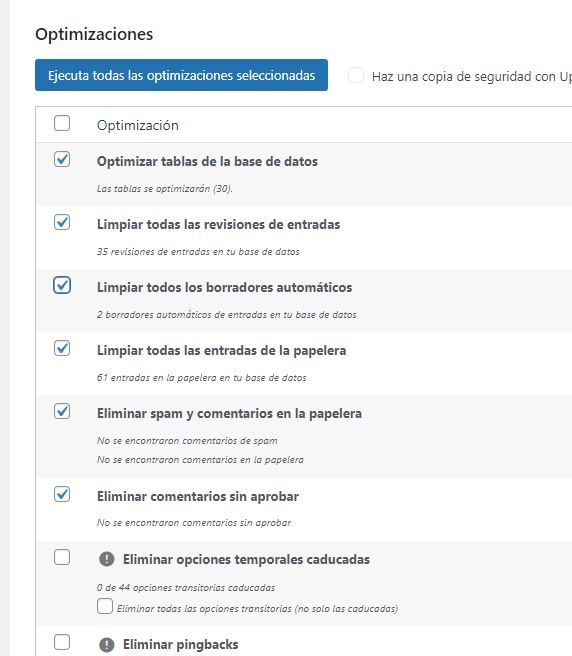Screen dimensions: 572x656
Task: Click the Limpiar todas las revisiones de entradas label
Action: click(218, 224)
